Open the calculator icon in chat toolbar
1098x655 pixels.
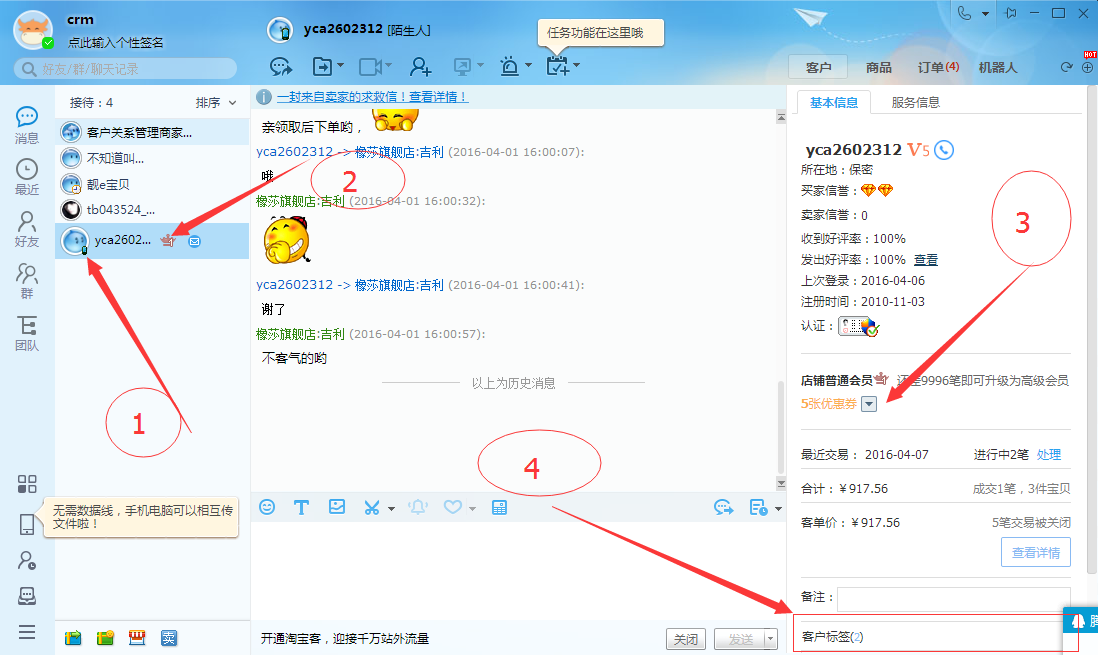point(500,507)
